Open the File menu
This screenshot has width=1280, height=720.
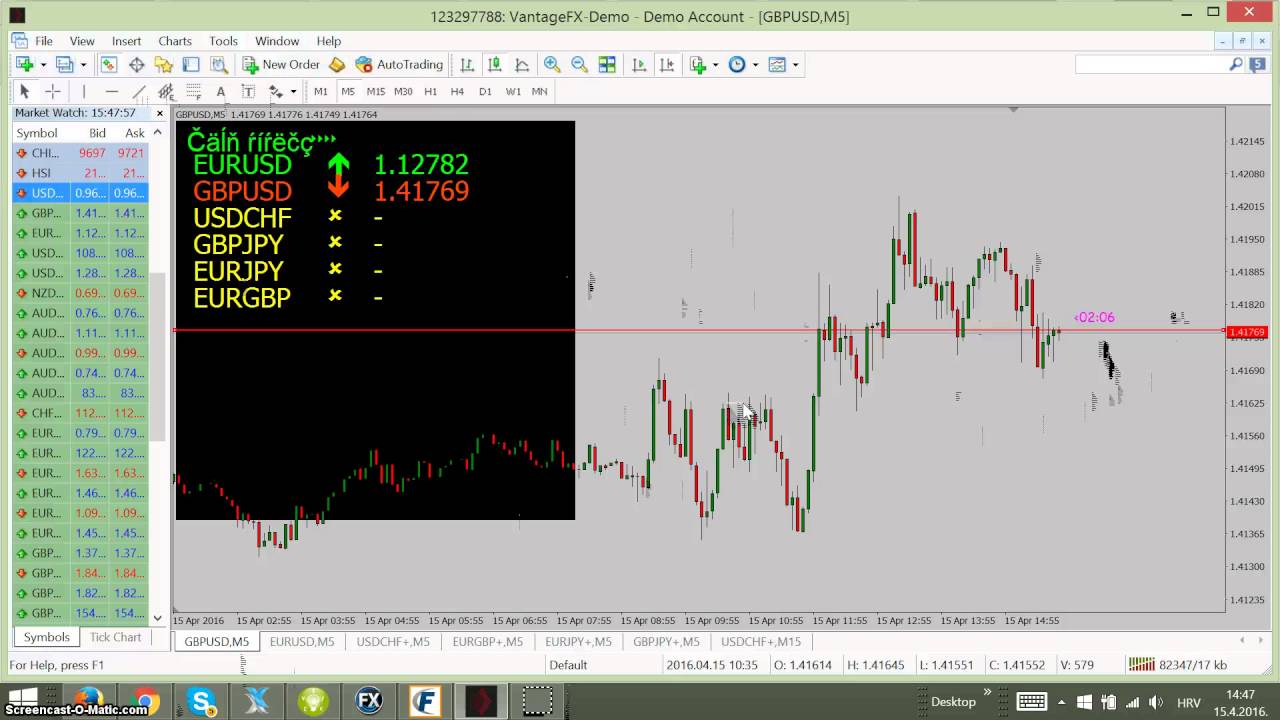pos(44,41)
